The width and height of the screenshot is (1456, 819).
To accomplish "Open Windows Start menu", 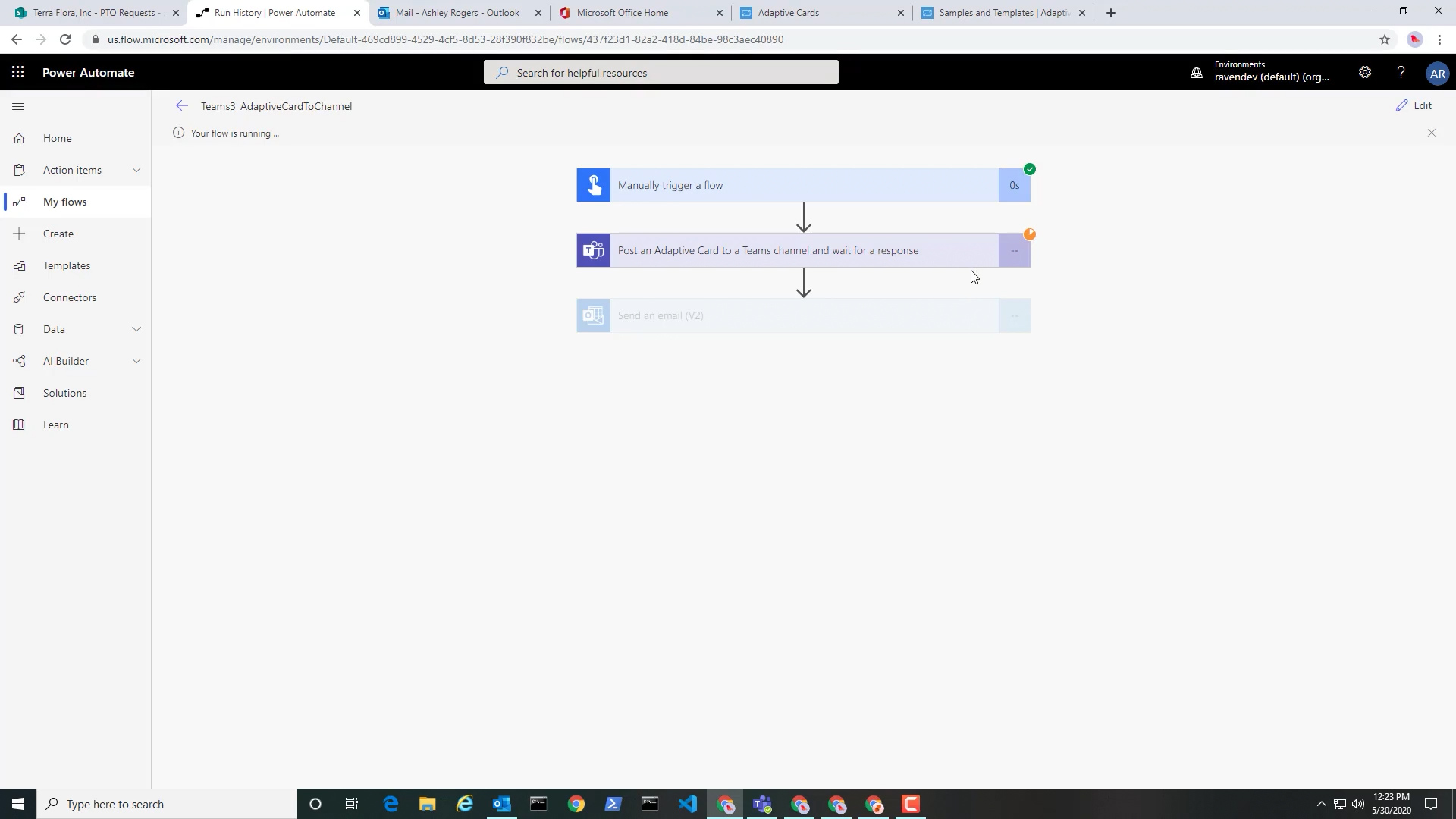I will pyautogui.click(x=18, y=804).
